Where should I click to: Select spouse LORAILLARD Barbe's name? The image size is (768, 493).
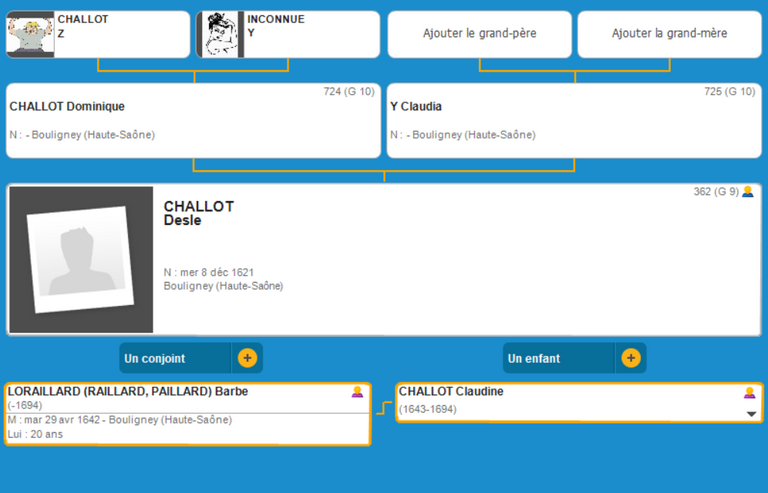click(x=128, y=392)
